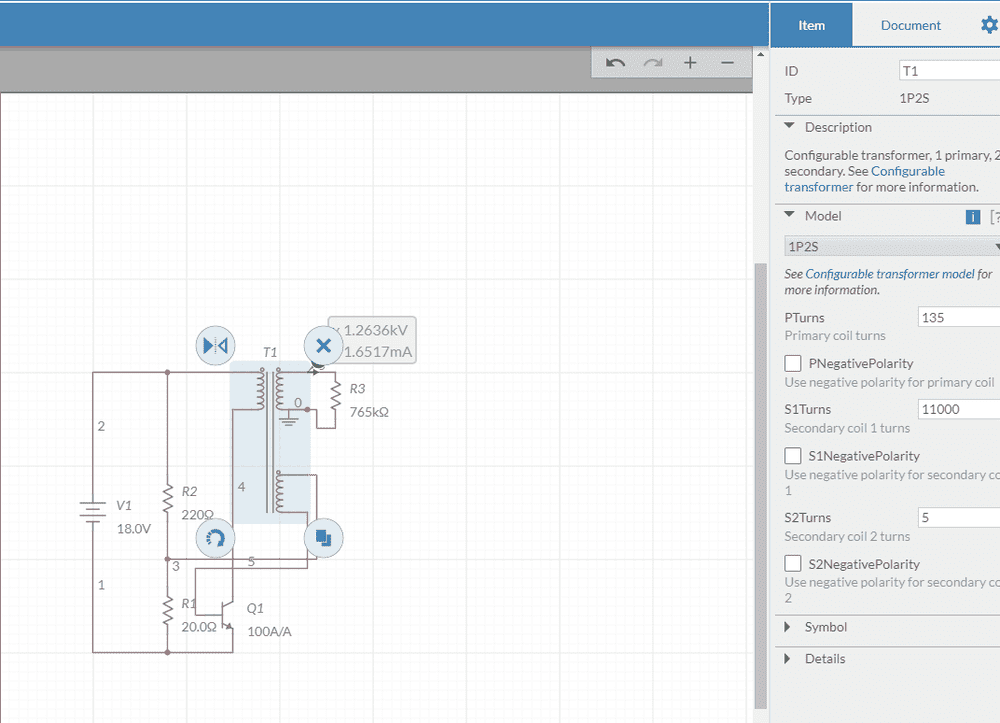The height and width of the screenshot is (723, 1000).
Task: Enable the PNegativePolarity checkbox
Action: click(793, 363)
